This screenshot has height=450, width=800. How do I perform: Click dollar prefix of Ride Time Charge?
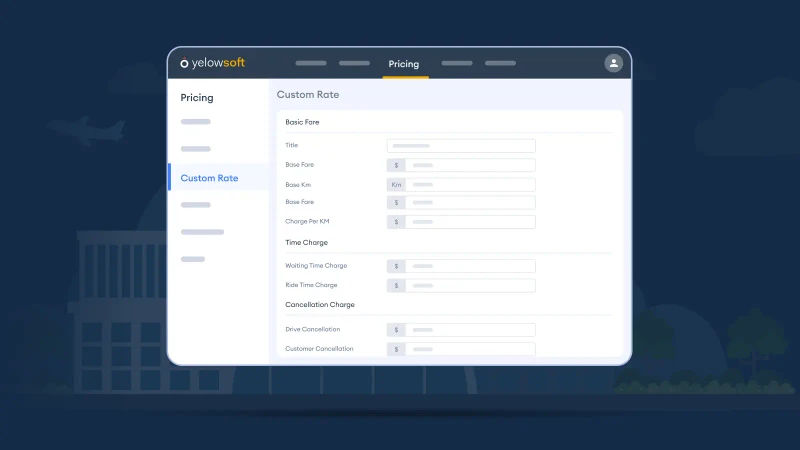coord(396,285)
